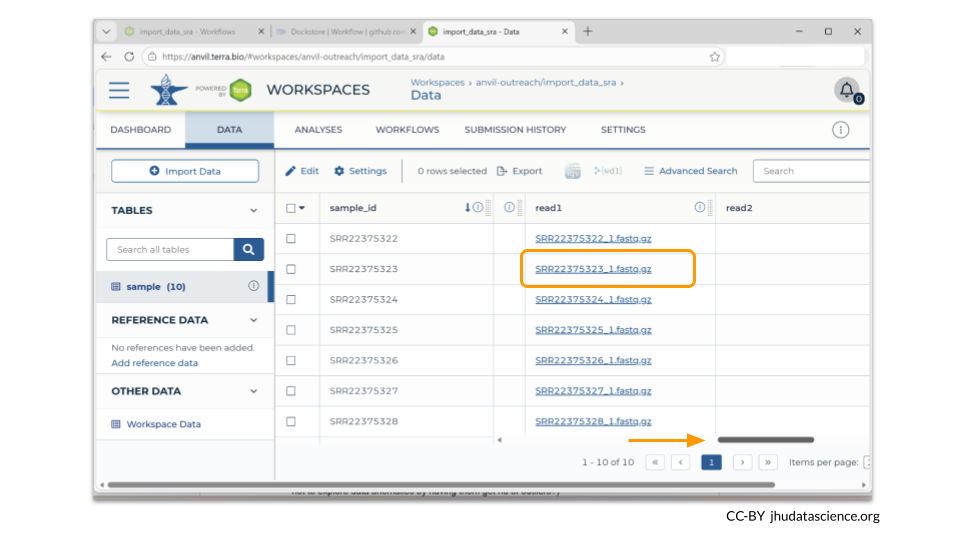Viewport: 960px width, 540px height.
Task: Open info icon in read1 header
Action: (699, 208)
